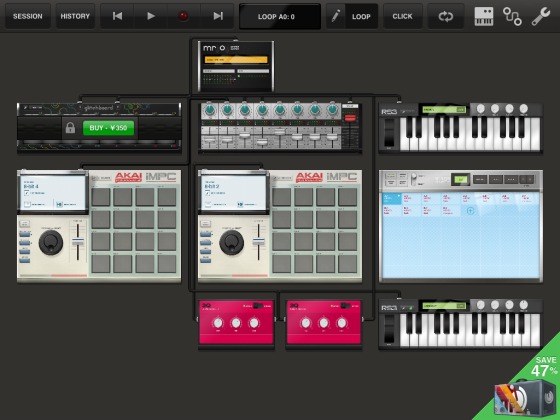This screenshot has height=420, width=560.
Task: Skip forward with the transport button
Action: [218, 16]
